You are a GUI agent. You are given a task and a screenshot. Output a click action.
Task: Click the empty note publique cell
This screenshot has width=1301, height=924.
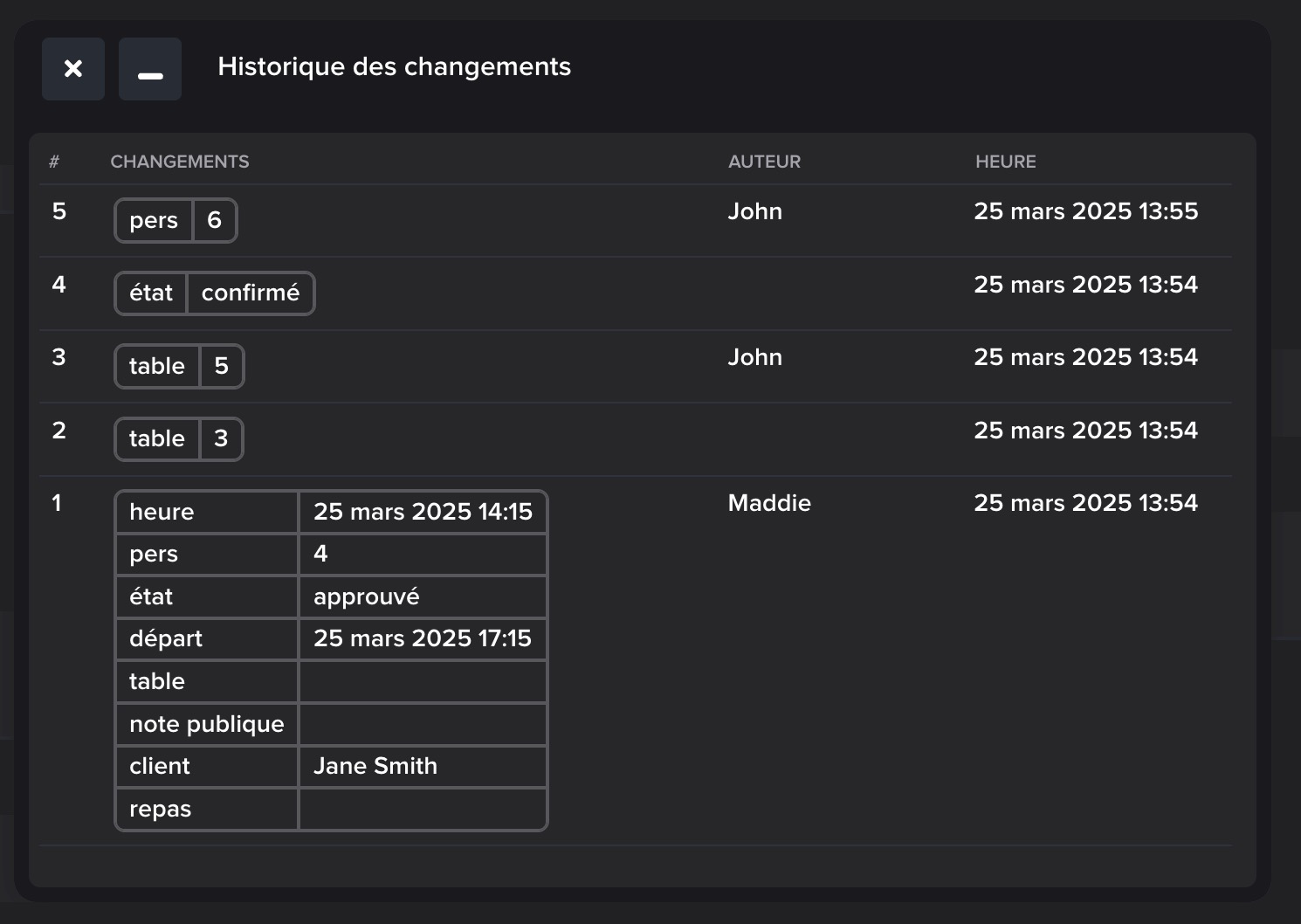(423, 724)
